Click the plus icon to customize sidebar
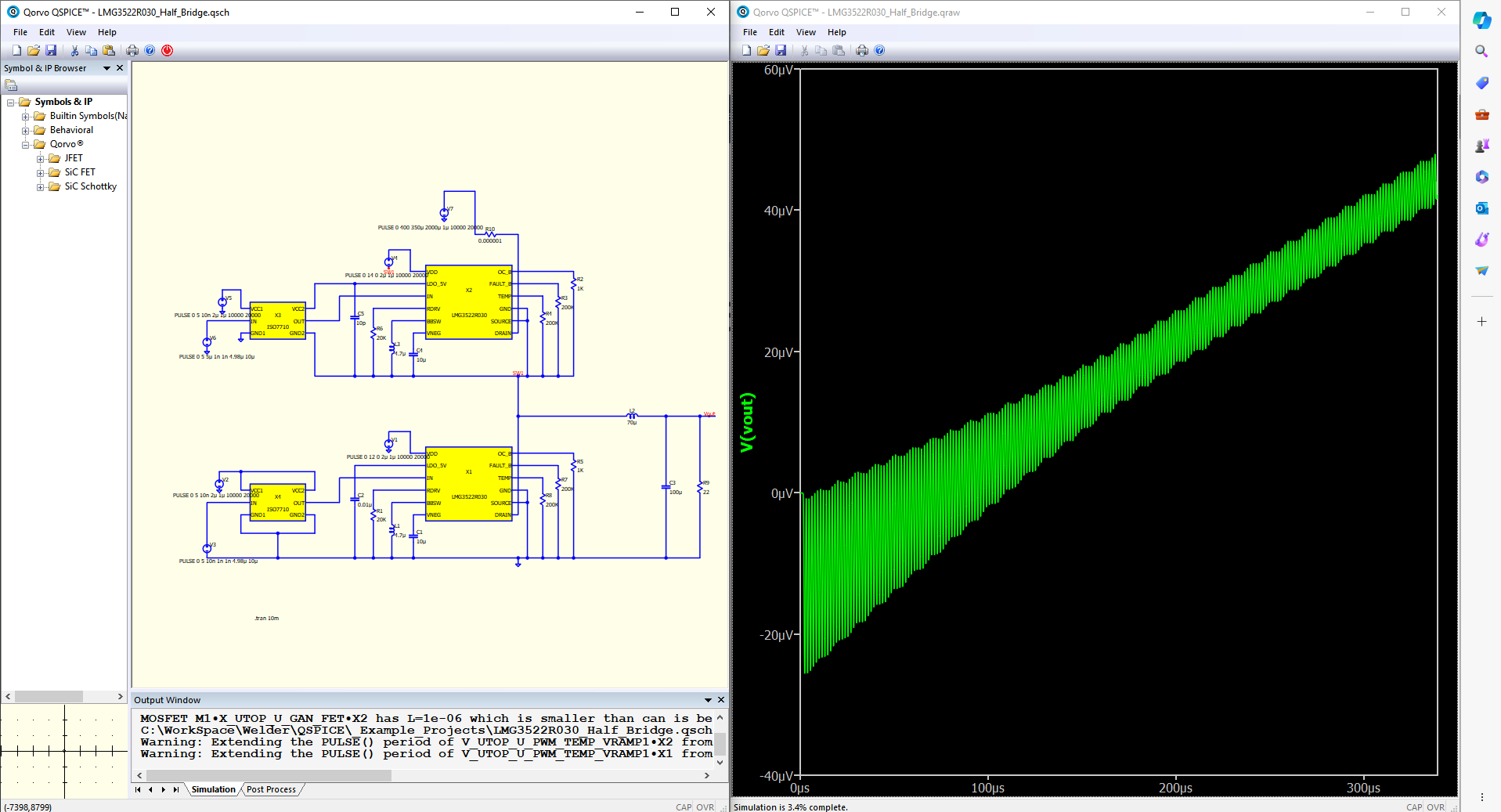 coord(1481,322)
